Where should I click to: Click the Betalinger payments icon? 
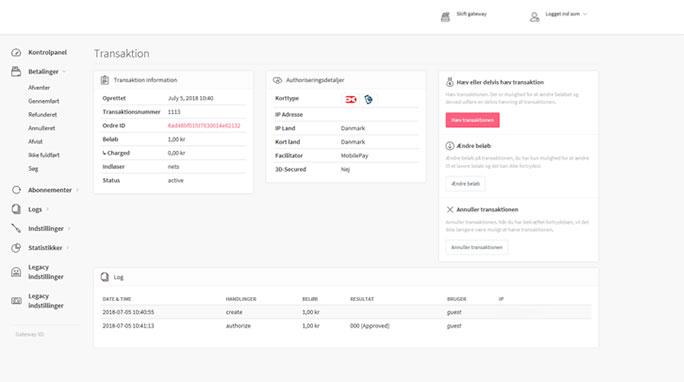16,72
